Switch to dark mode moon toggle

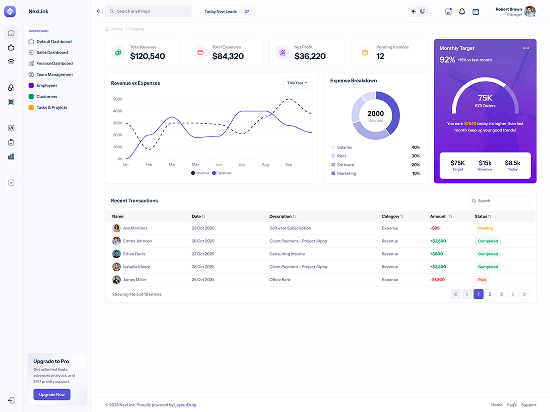point(423,11)
